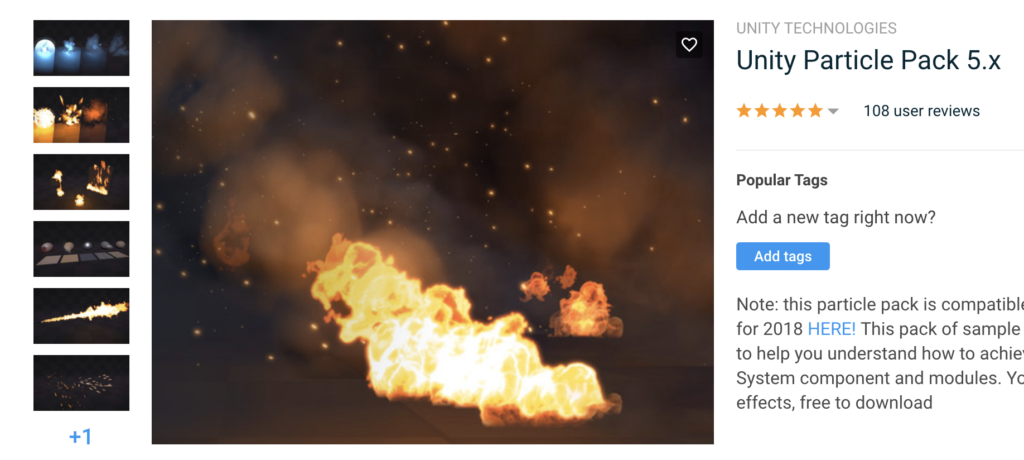Click the third rating star
Screen dimensions: 1024x460
coord(780,111)
